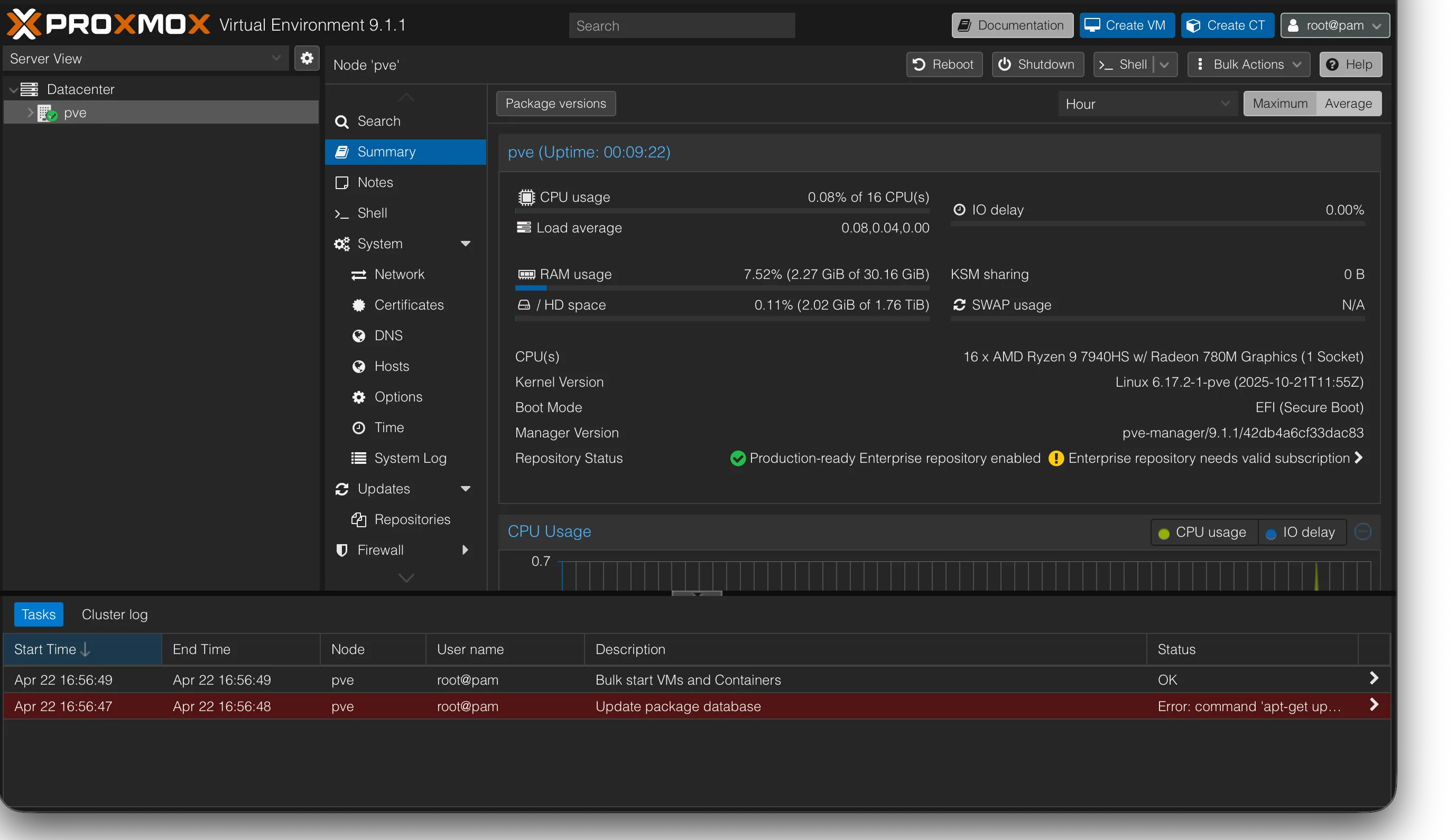Open the System Log viewer

click(405, 458)
